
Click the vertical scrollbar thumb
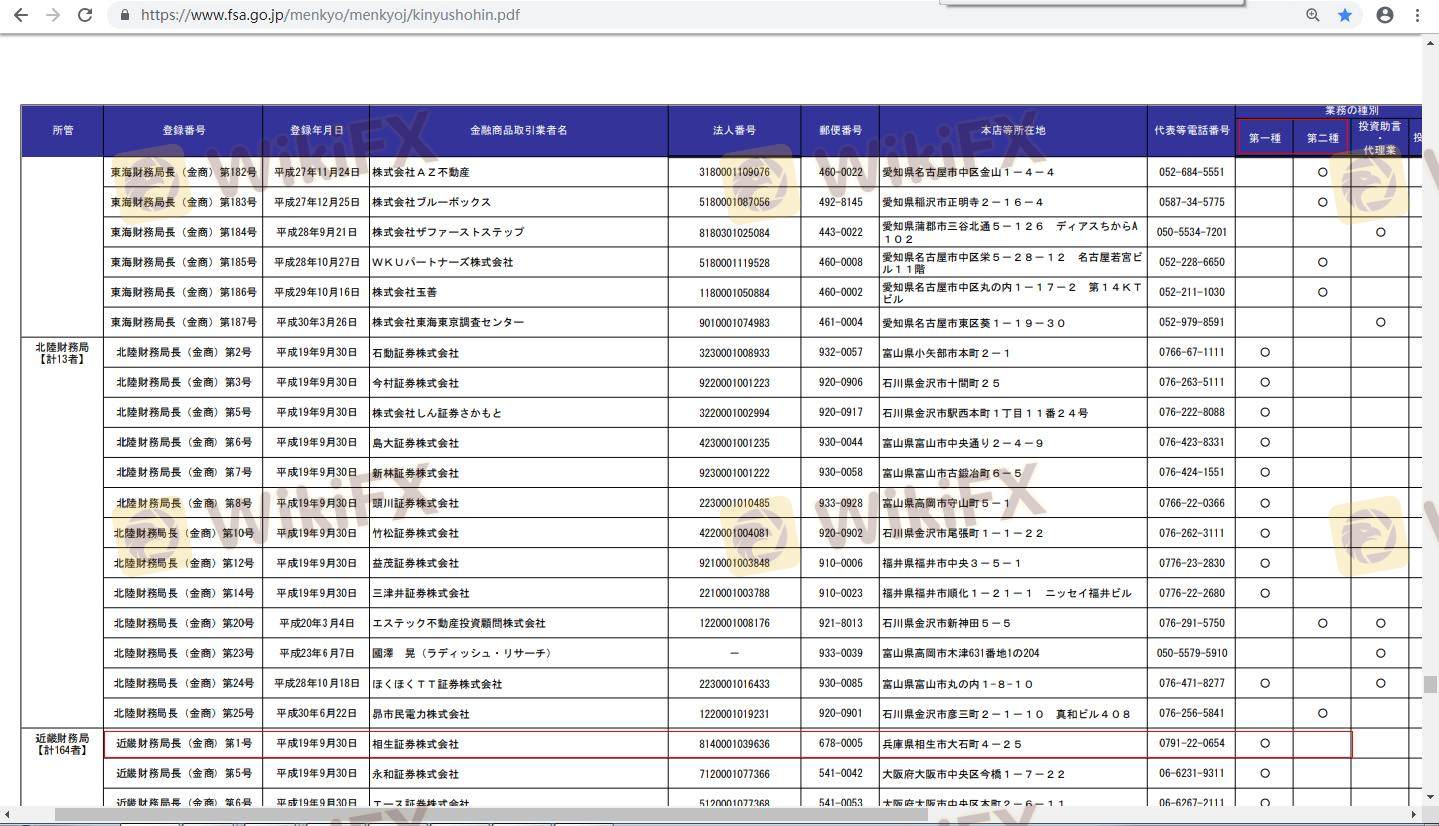click(1430, 685)
